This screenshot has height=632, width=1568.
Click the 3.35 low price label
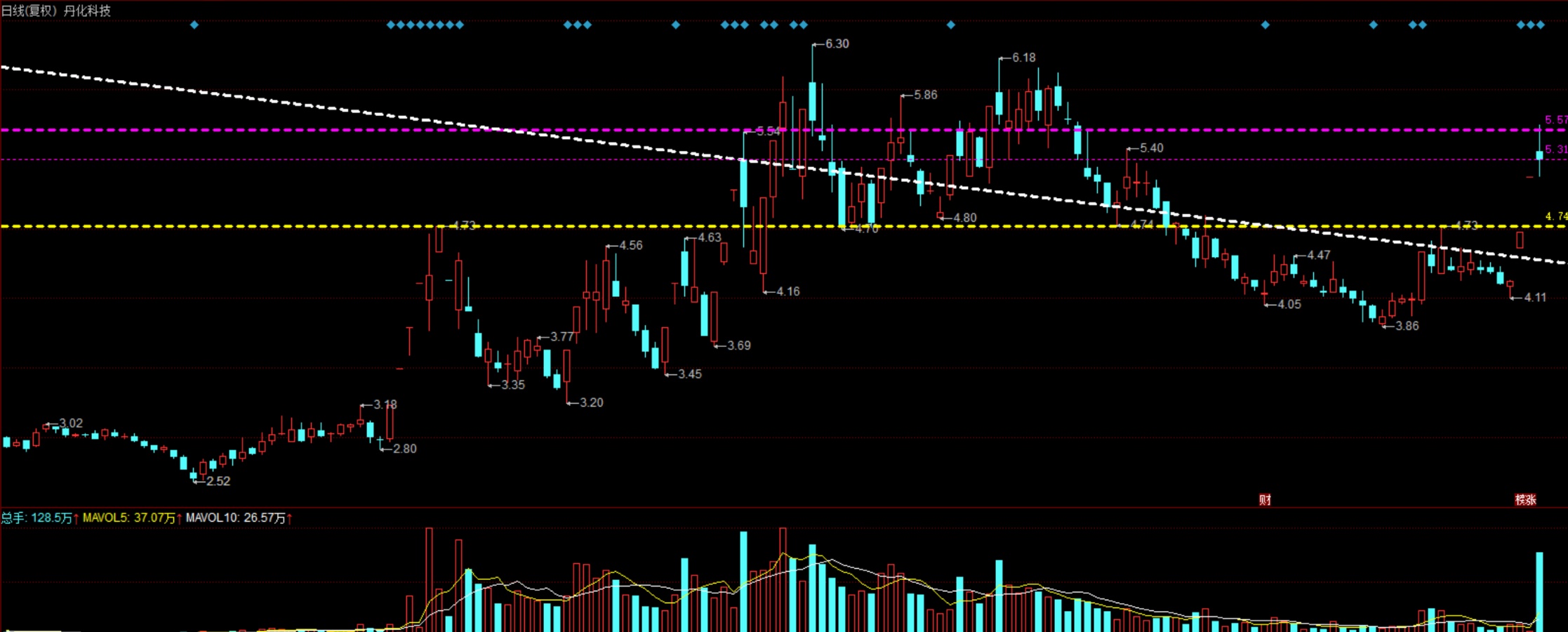pyautogui.click(x=512, y=385)
